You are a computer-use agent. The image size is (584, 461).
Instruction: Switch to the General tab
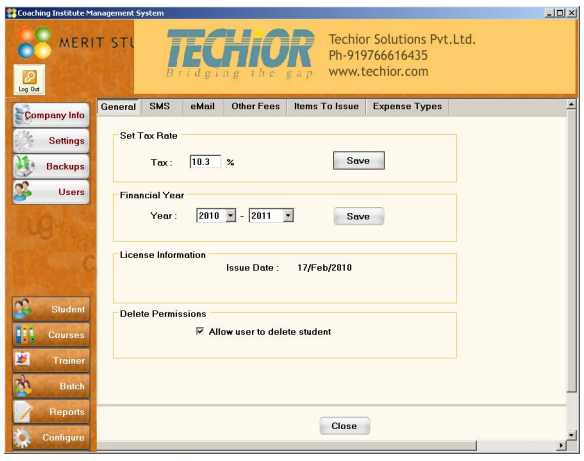(118, 107)
